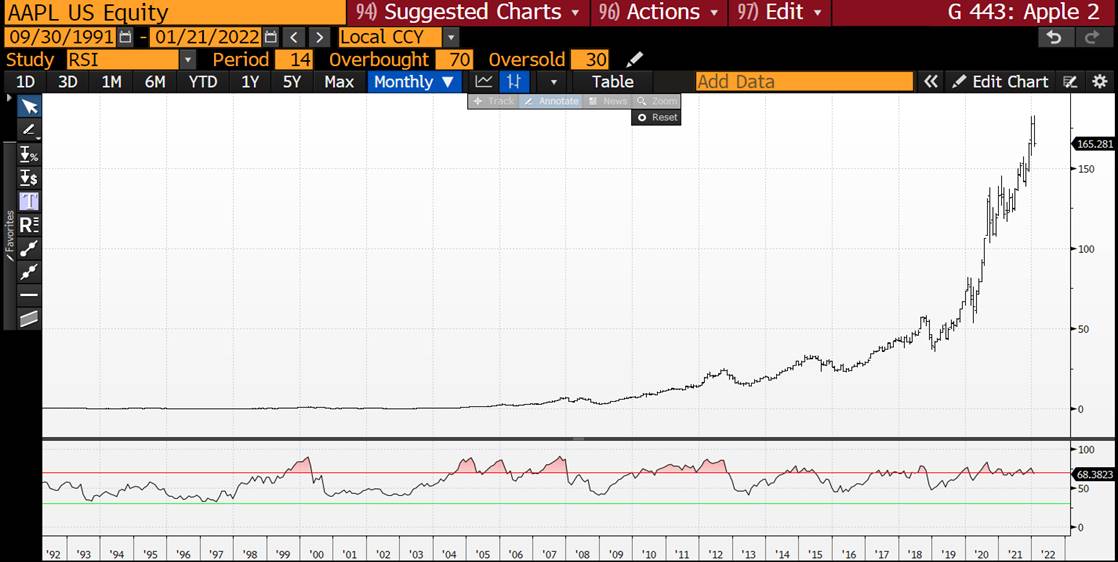Set range to YTD
The width and height of the screenshot is (1118, 562).
(x=203, y=82)
